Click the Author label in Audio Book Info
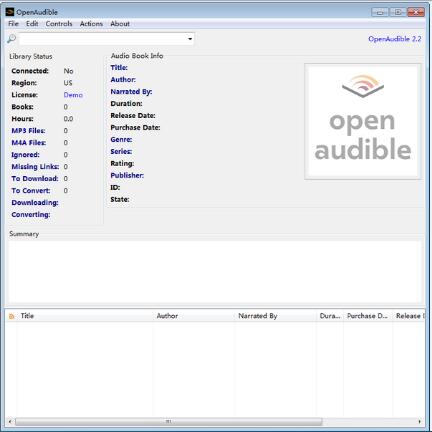The image size is (432, 432). [123, 80]
